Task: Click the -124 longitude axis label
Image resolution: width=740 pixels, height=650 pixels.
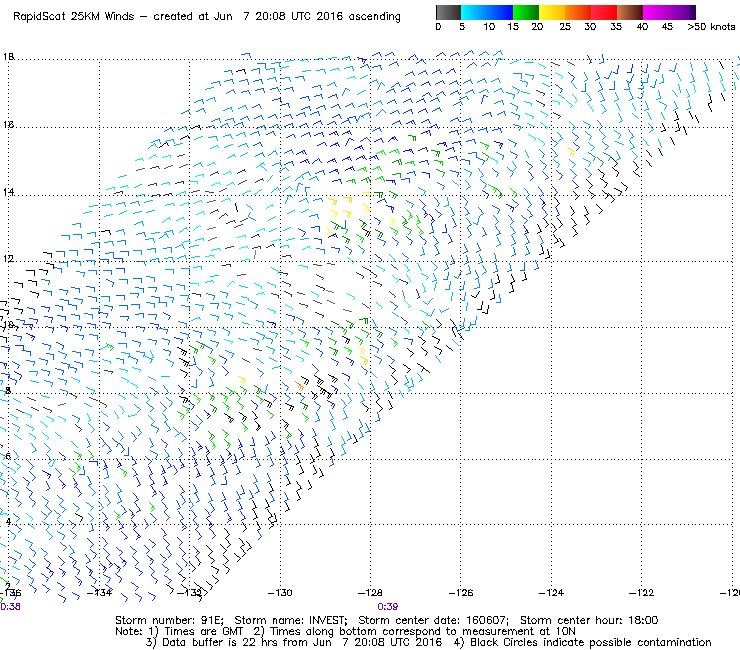Action: coord(551,592)
